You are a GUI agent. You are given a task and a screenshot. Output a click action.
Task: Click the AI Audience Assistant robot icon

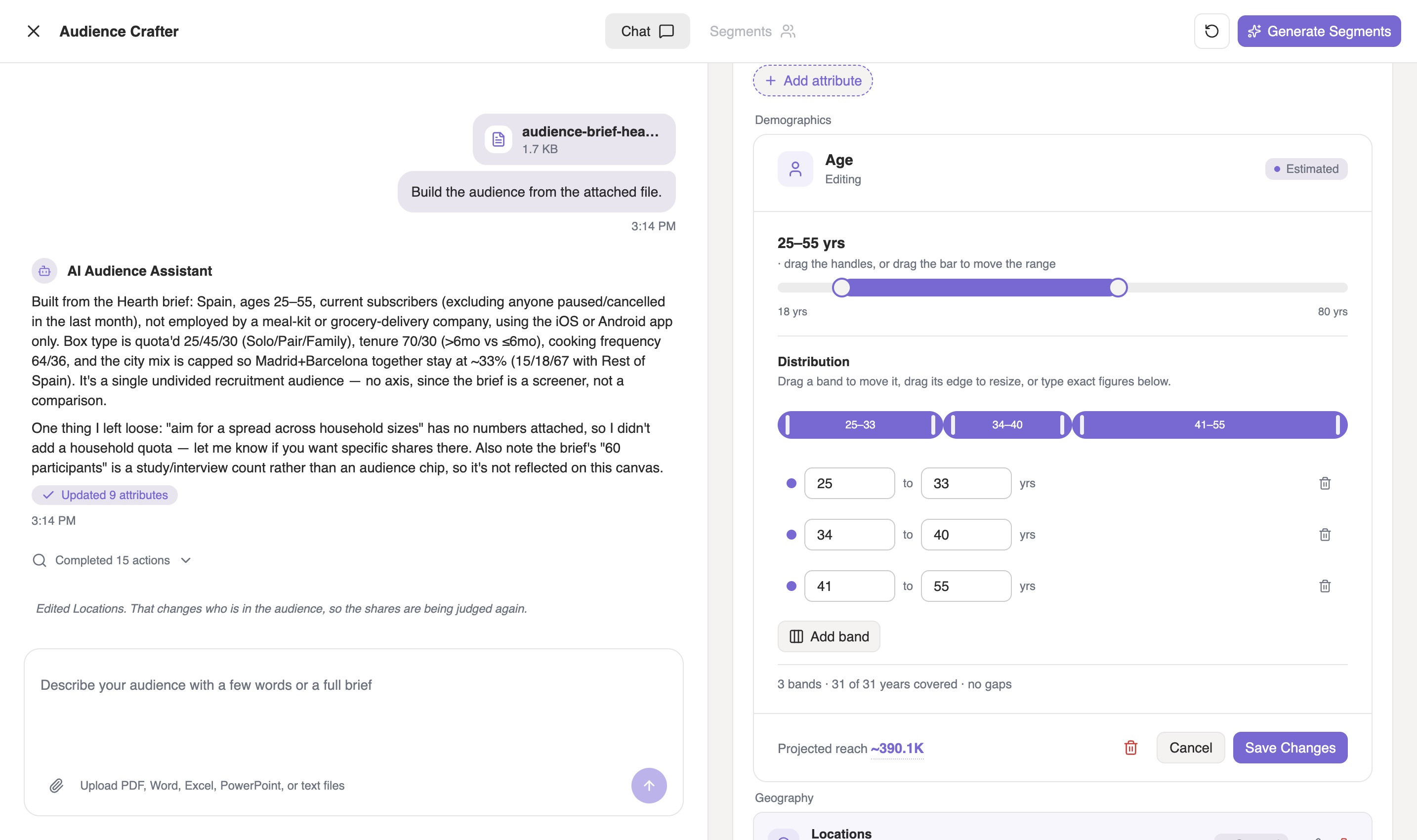pos(44,271)
